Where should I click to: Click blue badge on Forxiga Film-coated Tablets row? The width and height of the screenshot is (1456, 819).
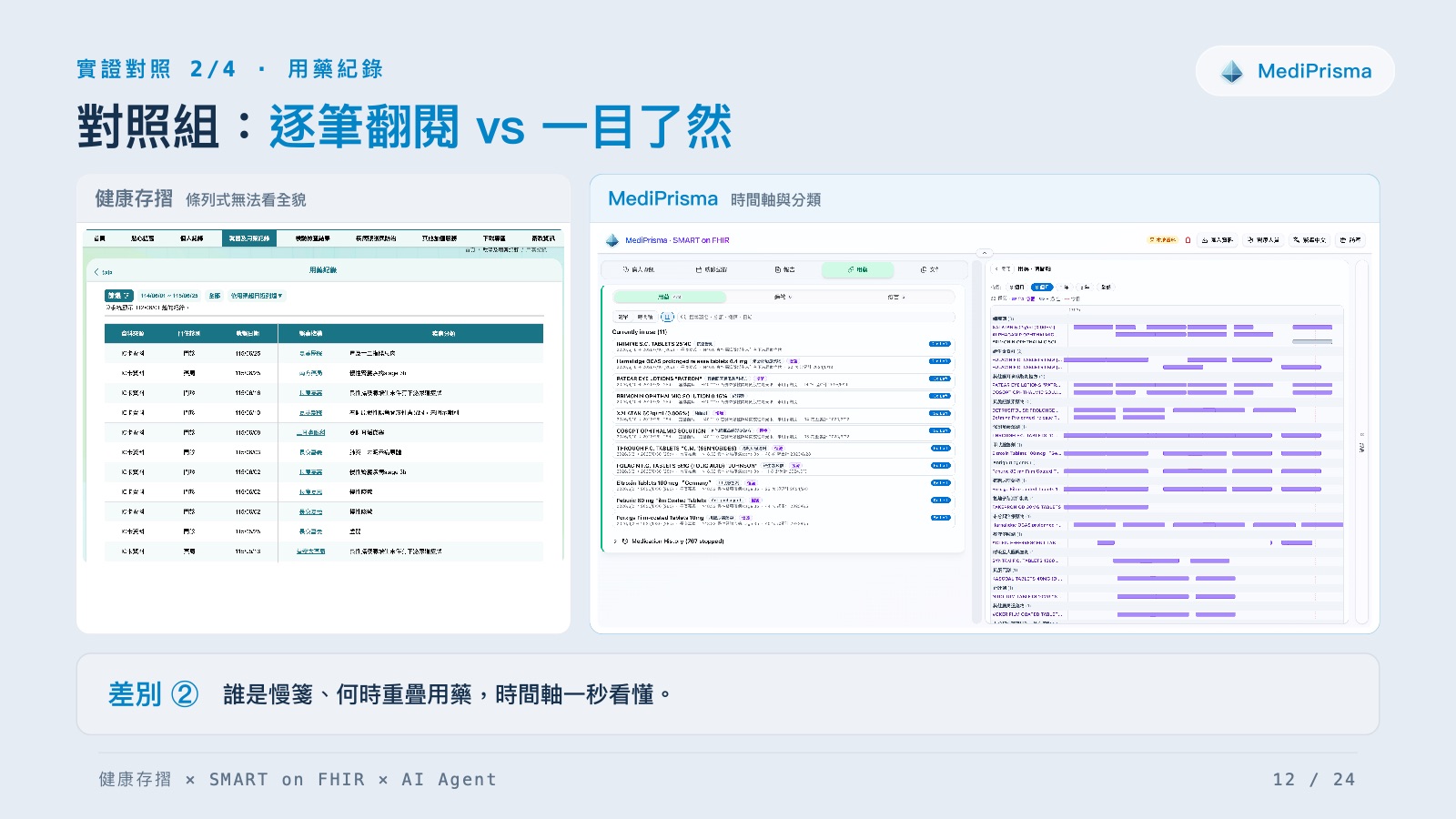[940, 518]
